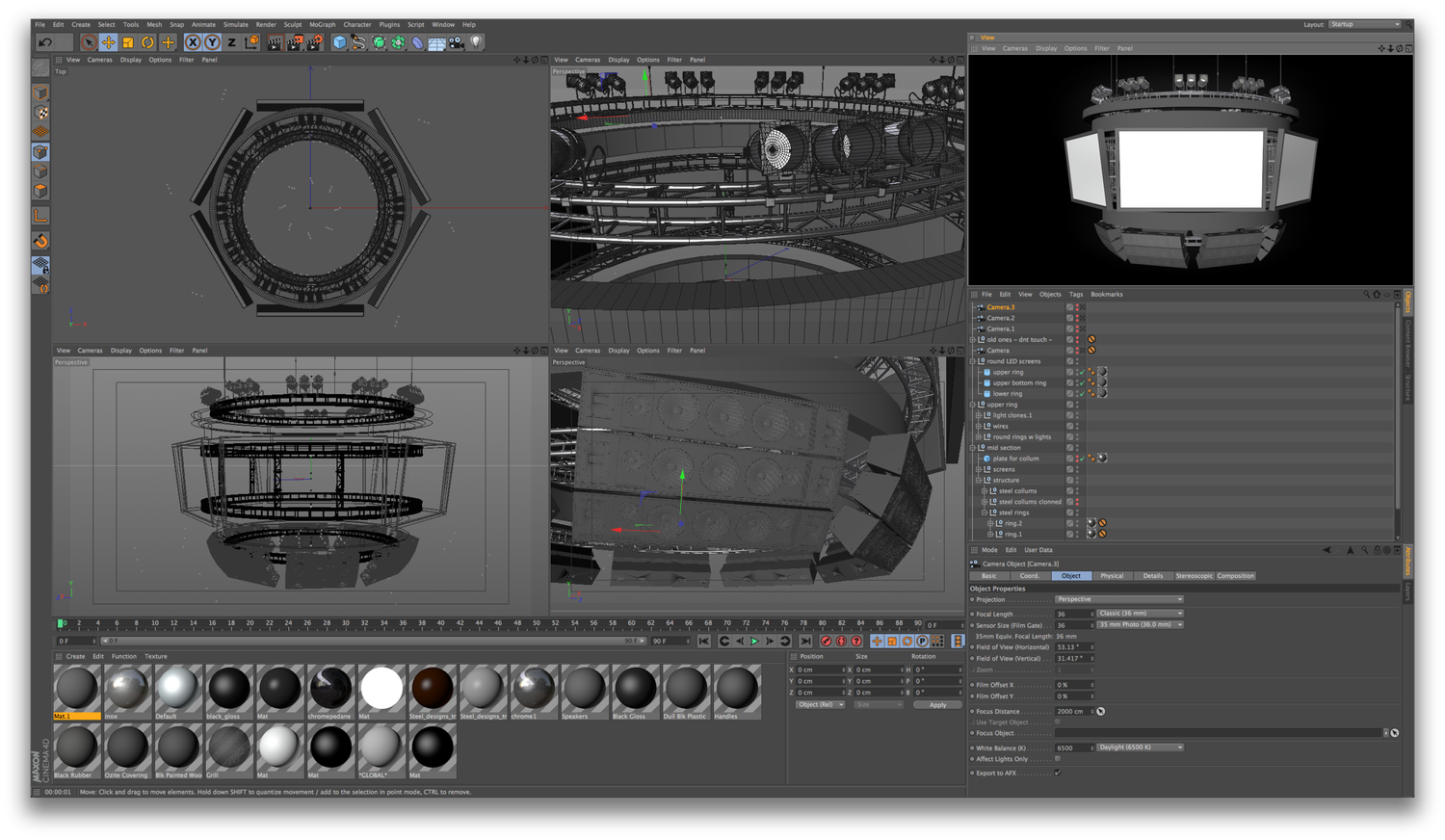Toggle the Z axis lock icon
This screenshot has width=1445, height=840.
231,42
